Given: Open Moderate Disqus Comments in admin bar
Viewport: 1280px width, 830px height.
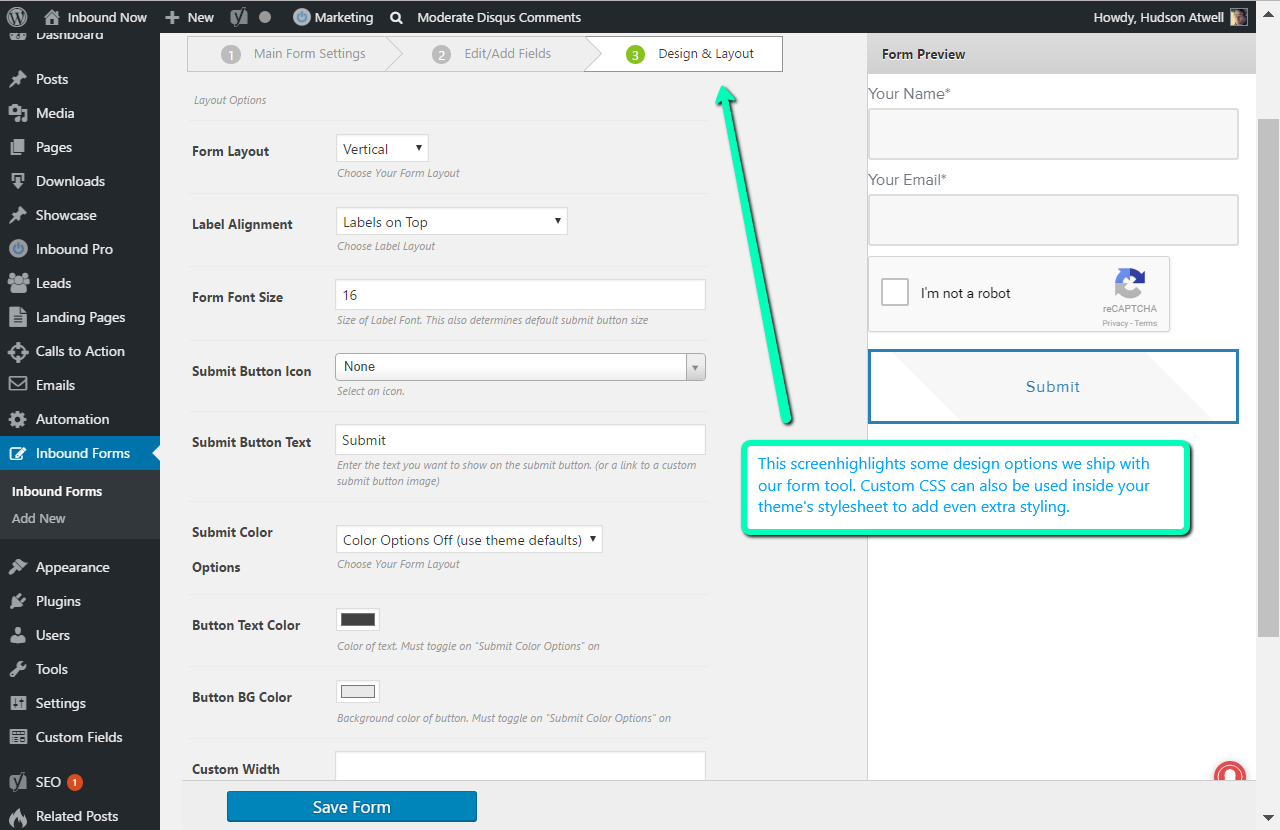Looking at the screenshot, I should 499,17.
